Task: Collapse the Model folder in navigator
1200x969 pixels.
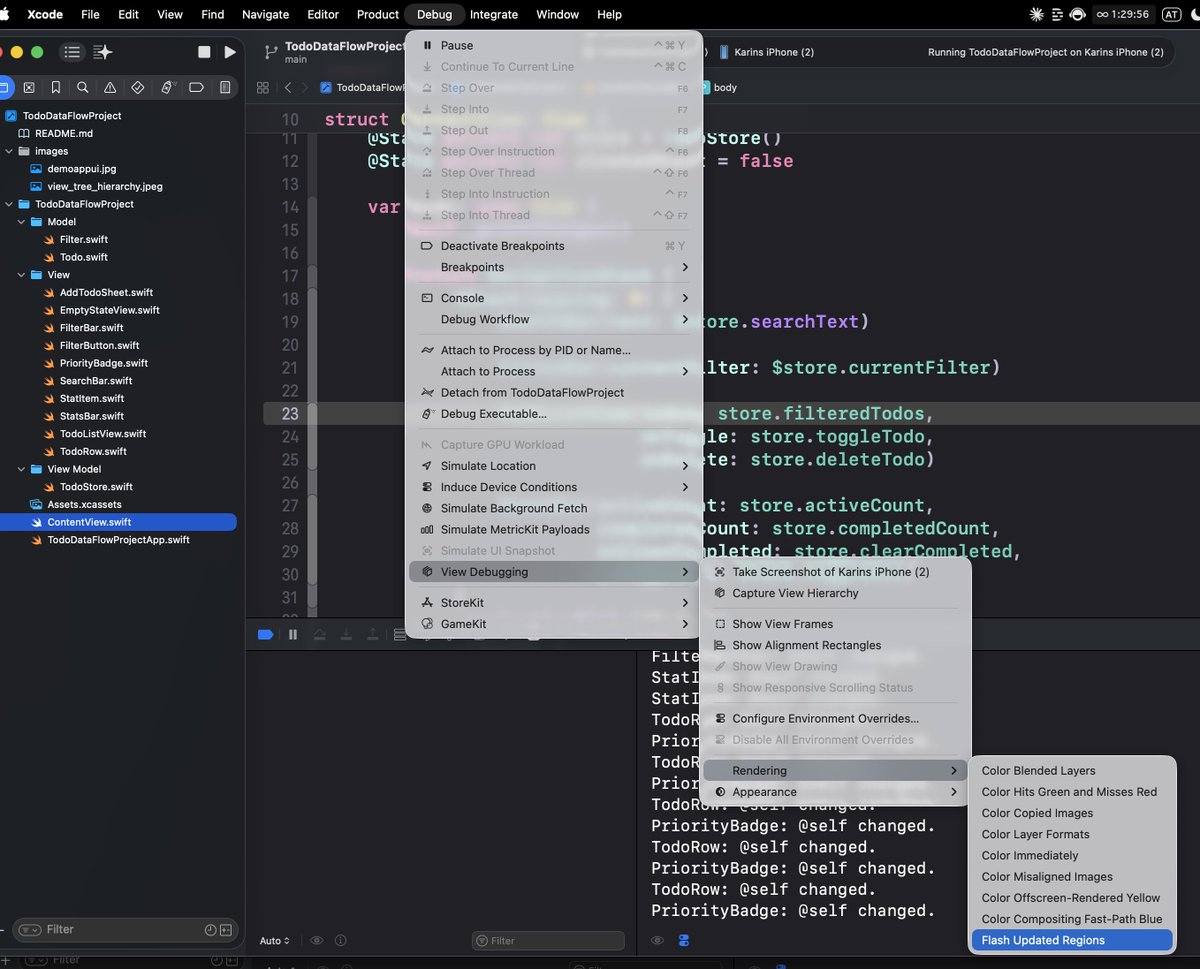Action: [22, 222]
